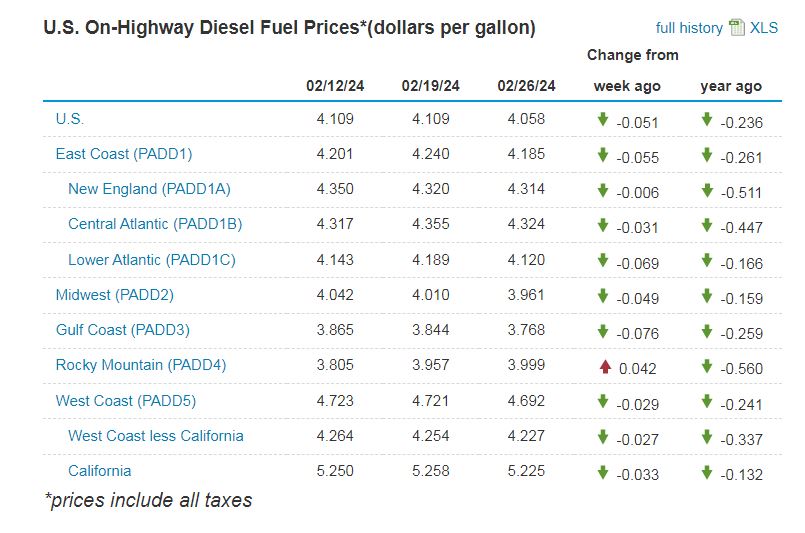Open Rocky Mountain (PADD4) link
This screenshot has height=533, width=805.
(141, 365)
